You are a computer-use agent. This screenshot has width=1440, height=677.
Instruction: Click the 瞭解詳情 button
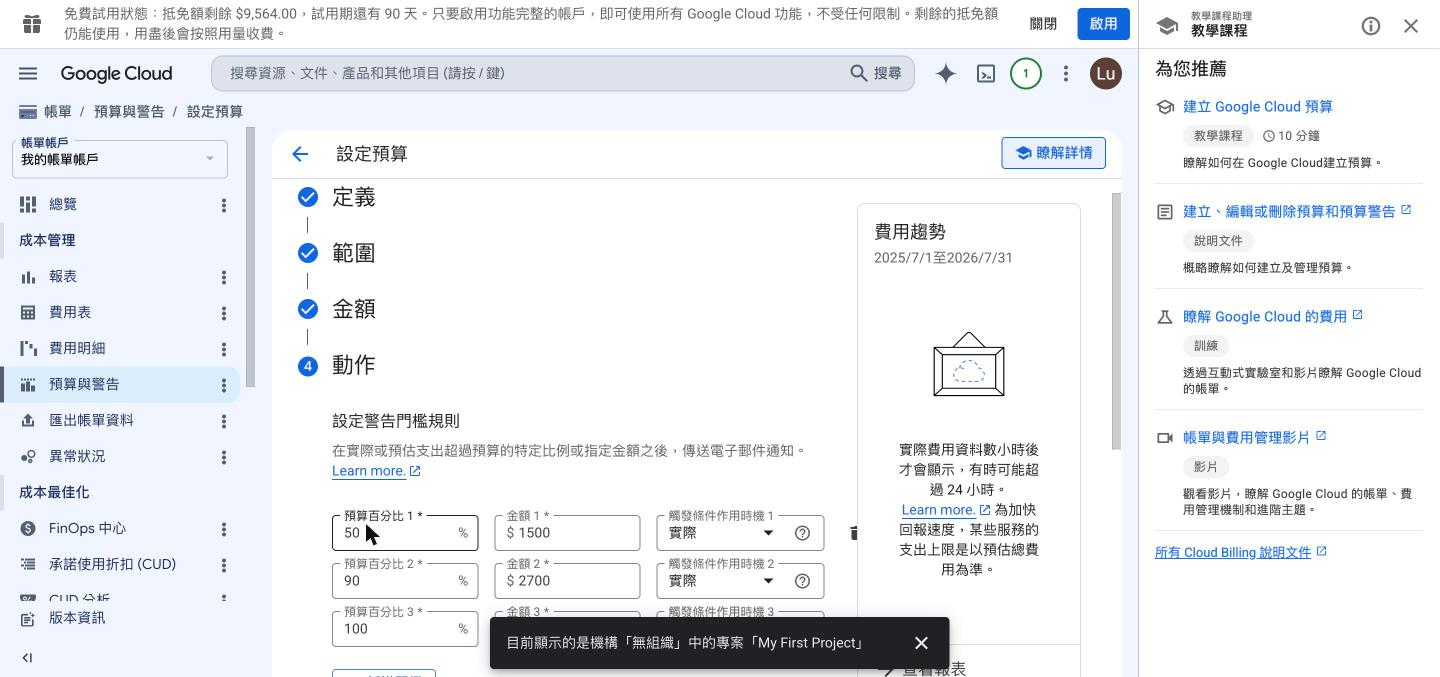(1053, 153)
